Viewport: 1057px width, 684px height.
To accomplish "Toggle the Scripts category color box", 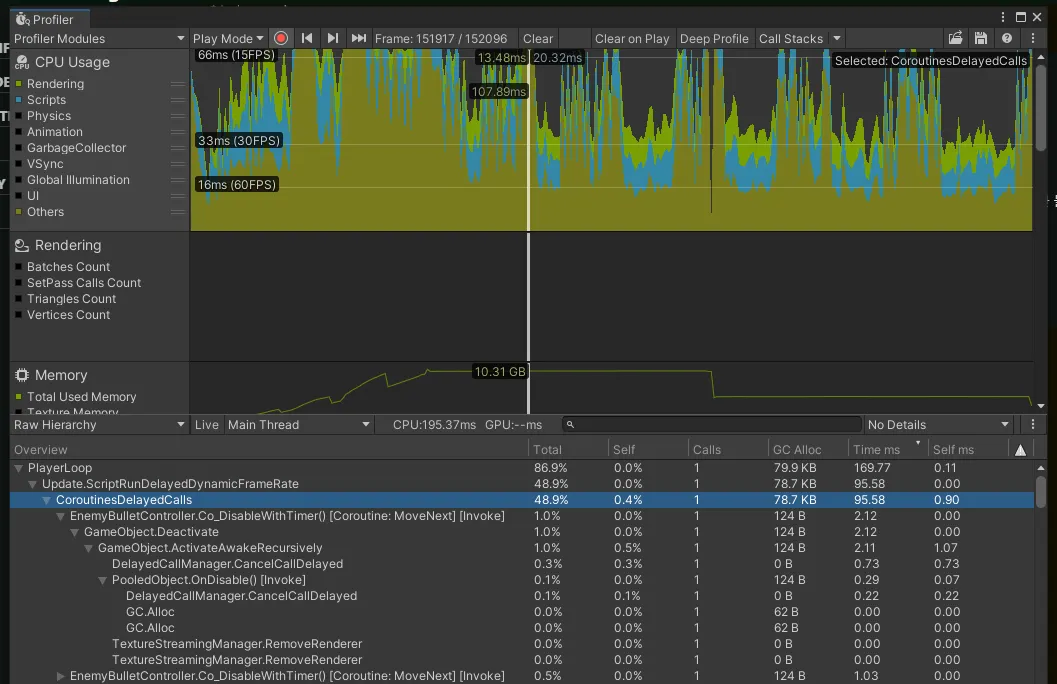I will coord(19,100).
